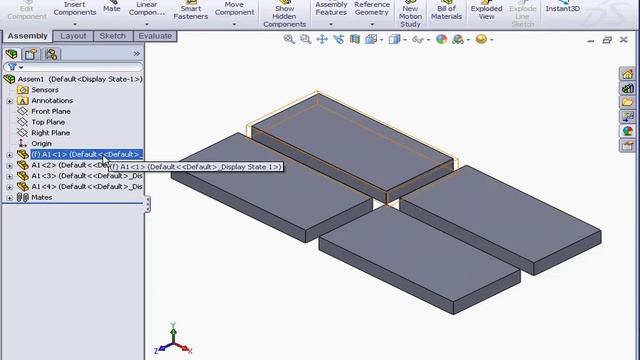Image resolution: width=640 pixels, height=360 pixels.
Task: Open the filter funnel dropdown arrow
Action: tap(21, 67)
